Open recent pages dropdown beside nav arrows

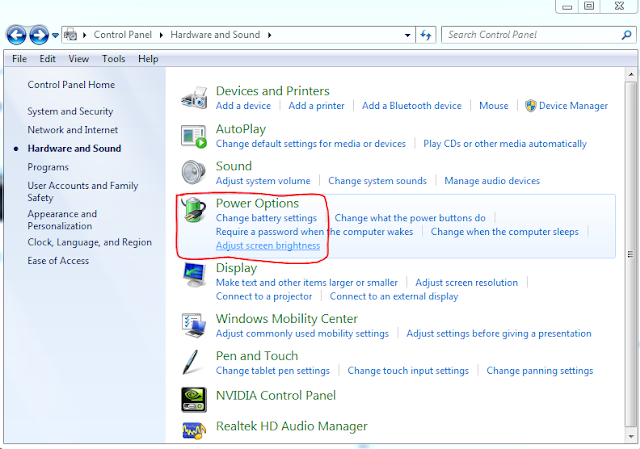pos(55,36)
